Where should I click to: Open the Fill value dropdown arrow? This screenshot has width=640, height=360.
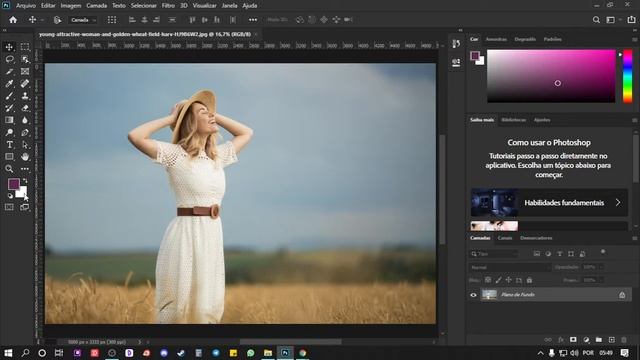[x=601, y=280]
